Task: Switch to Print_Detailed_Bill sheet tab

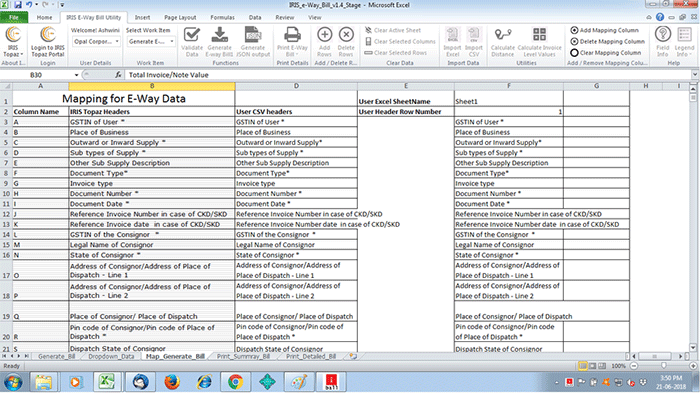Action: pyautogui.click(x=311, y=356)
